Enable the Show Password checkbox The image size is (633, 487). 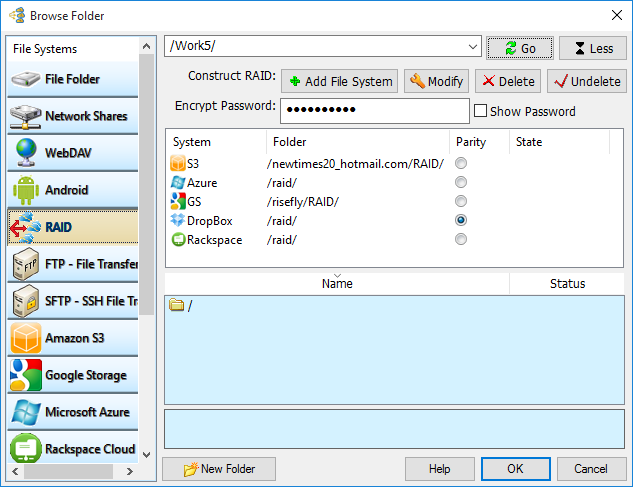click(x=480, y=111)
